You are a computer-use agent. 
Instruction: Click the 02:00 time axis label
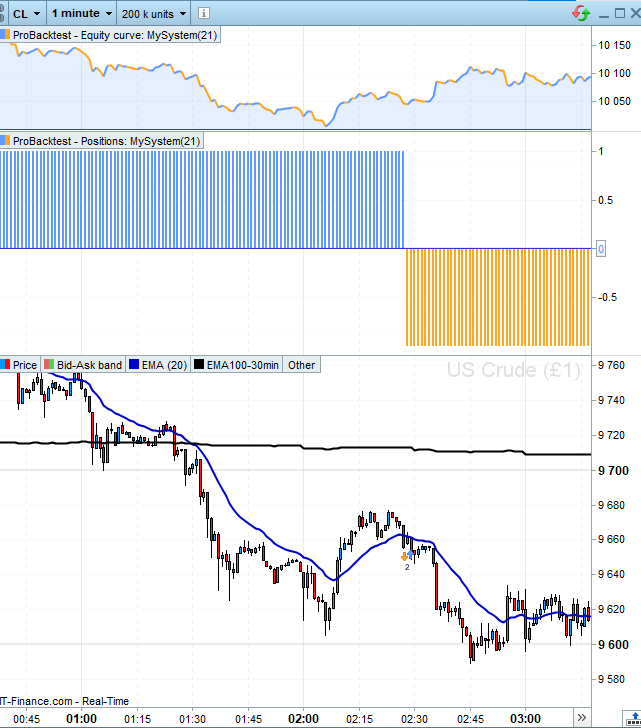pos(303,719)
